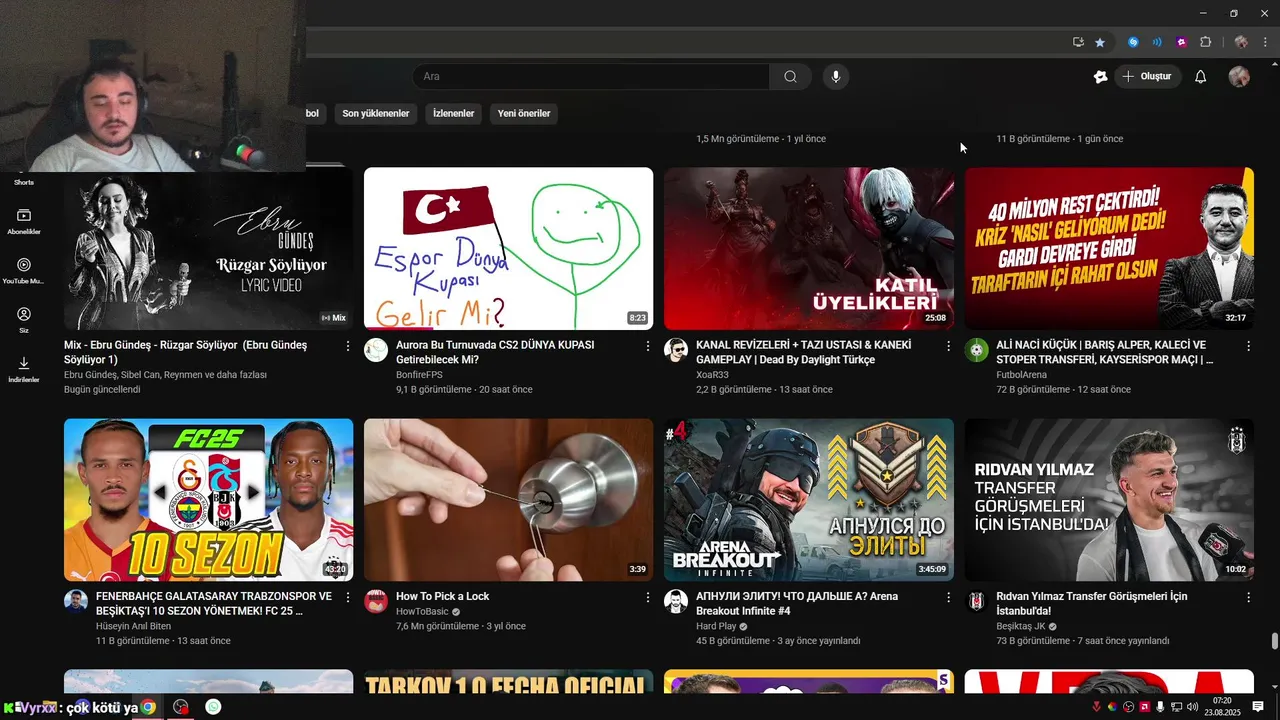Viewport: 1280px width, 720px height.
Task: Play the lock picking video thumbnail
Action: click(x=508, y=500)
